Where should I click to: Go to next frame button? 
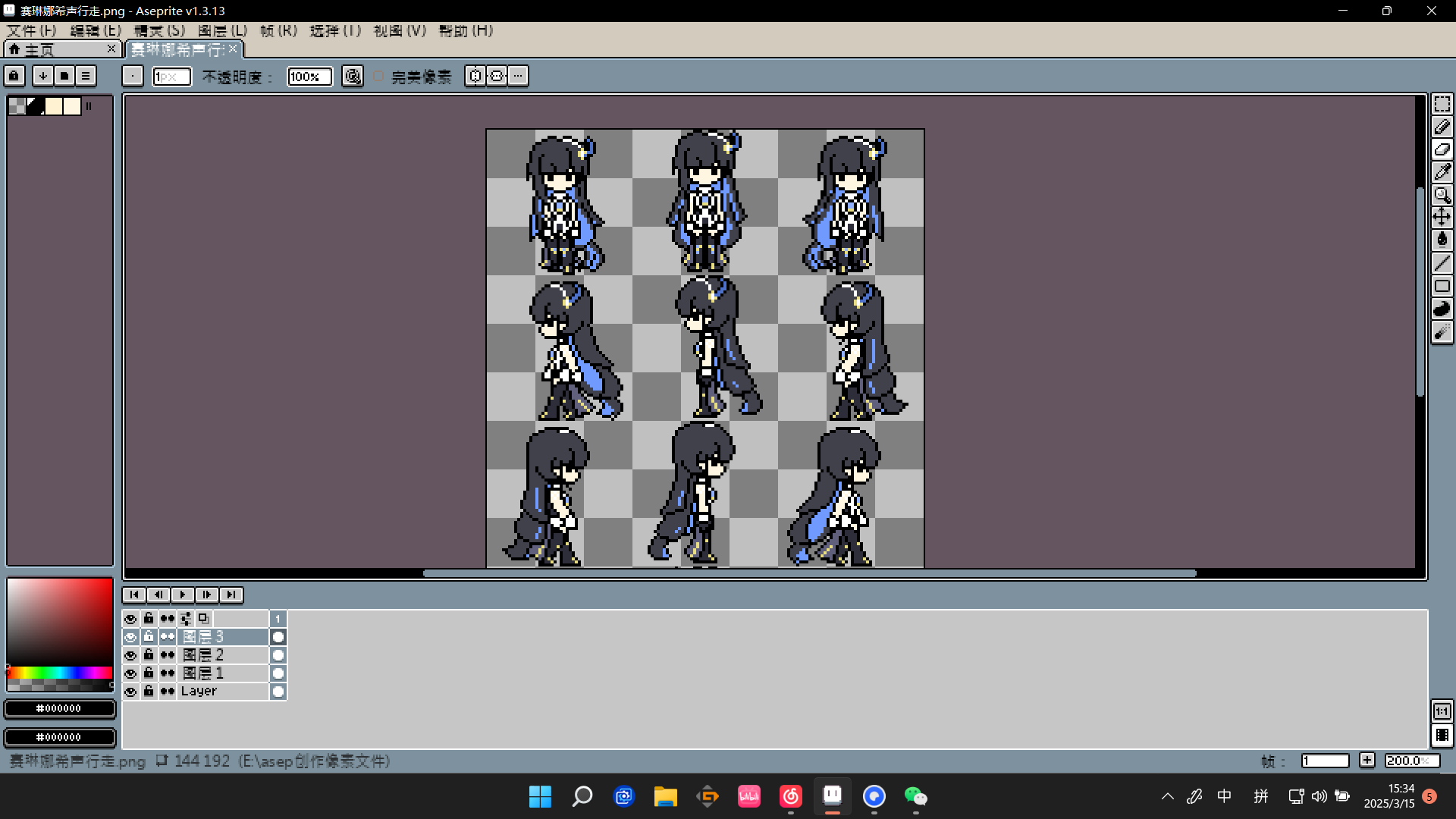(x=207, y=595)
